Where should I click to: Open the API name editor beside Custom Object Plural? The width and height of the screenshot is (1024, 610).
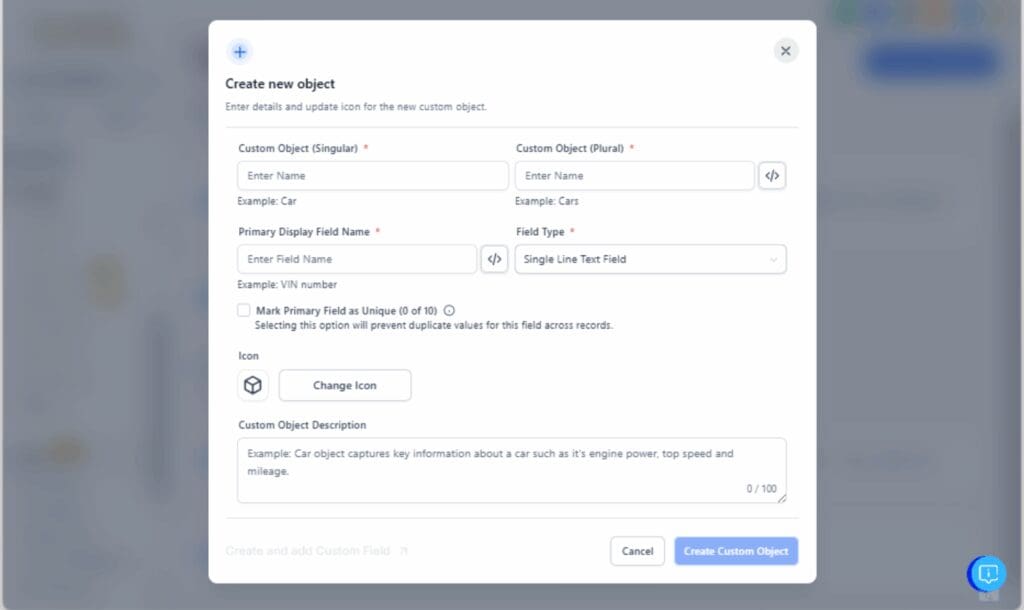[772, 175]
